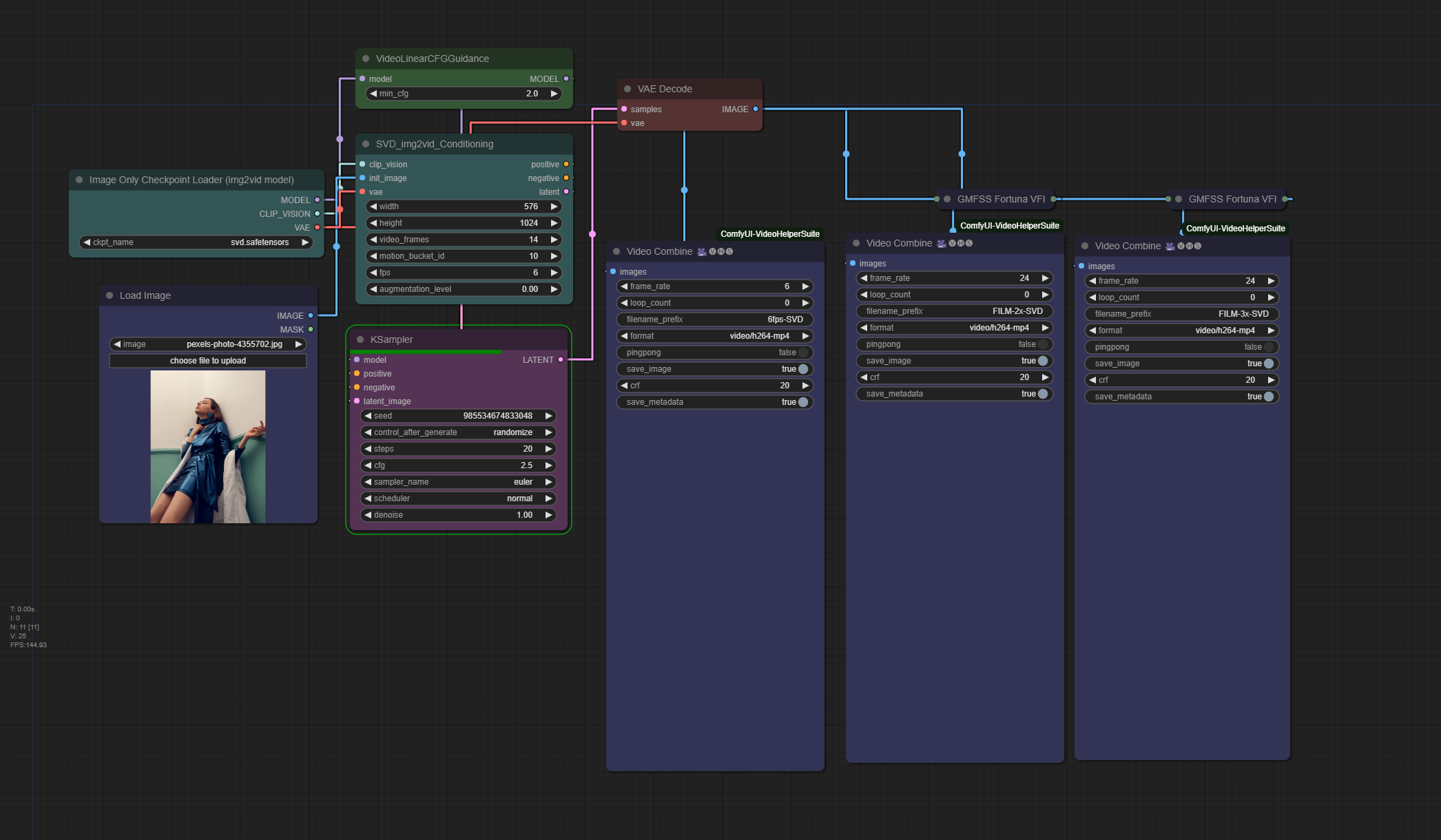Collapse the VAE Decode node dot

[628, 89]
